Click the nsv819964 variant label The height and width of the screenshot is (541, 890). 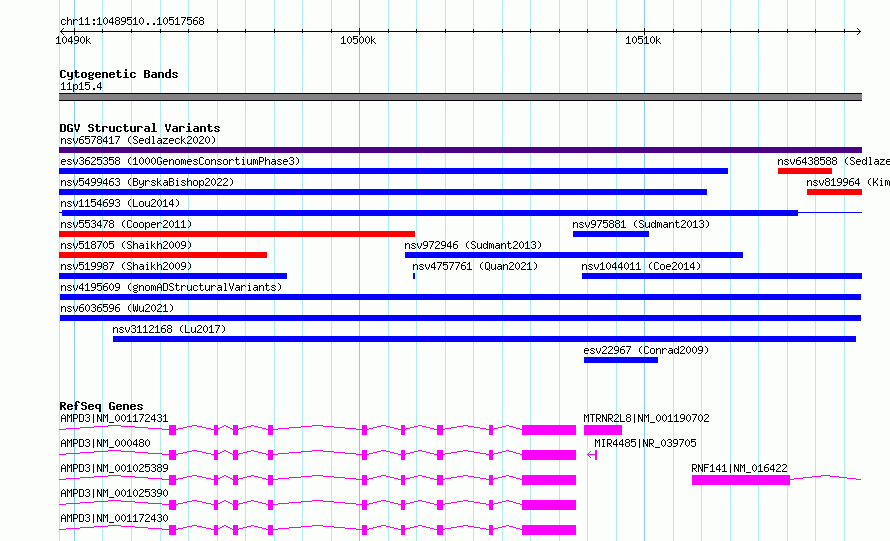848,182
